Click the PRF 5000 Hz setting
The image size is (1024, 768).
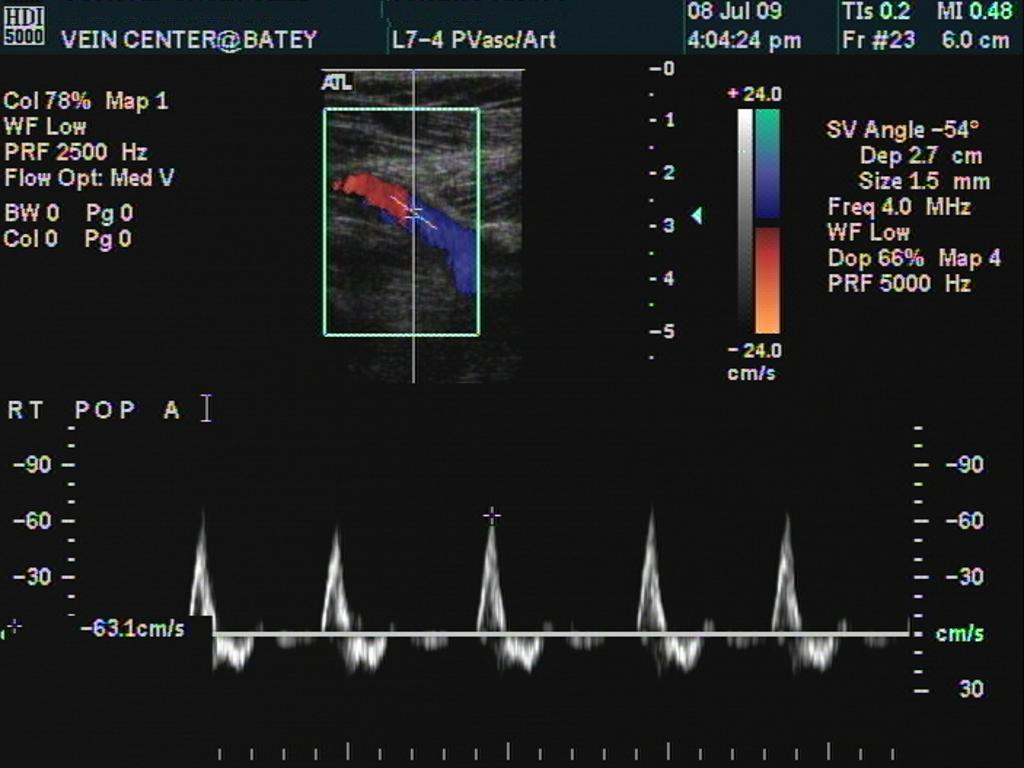click(x=899, y=283)
